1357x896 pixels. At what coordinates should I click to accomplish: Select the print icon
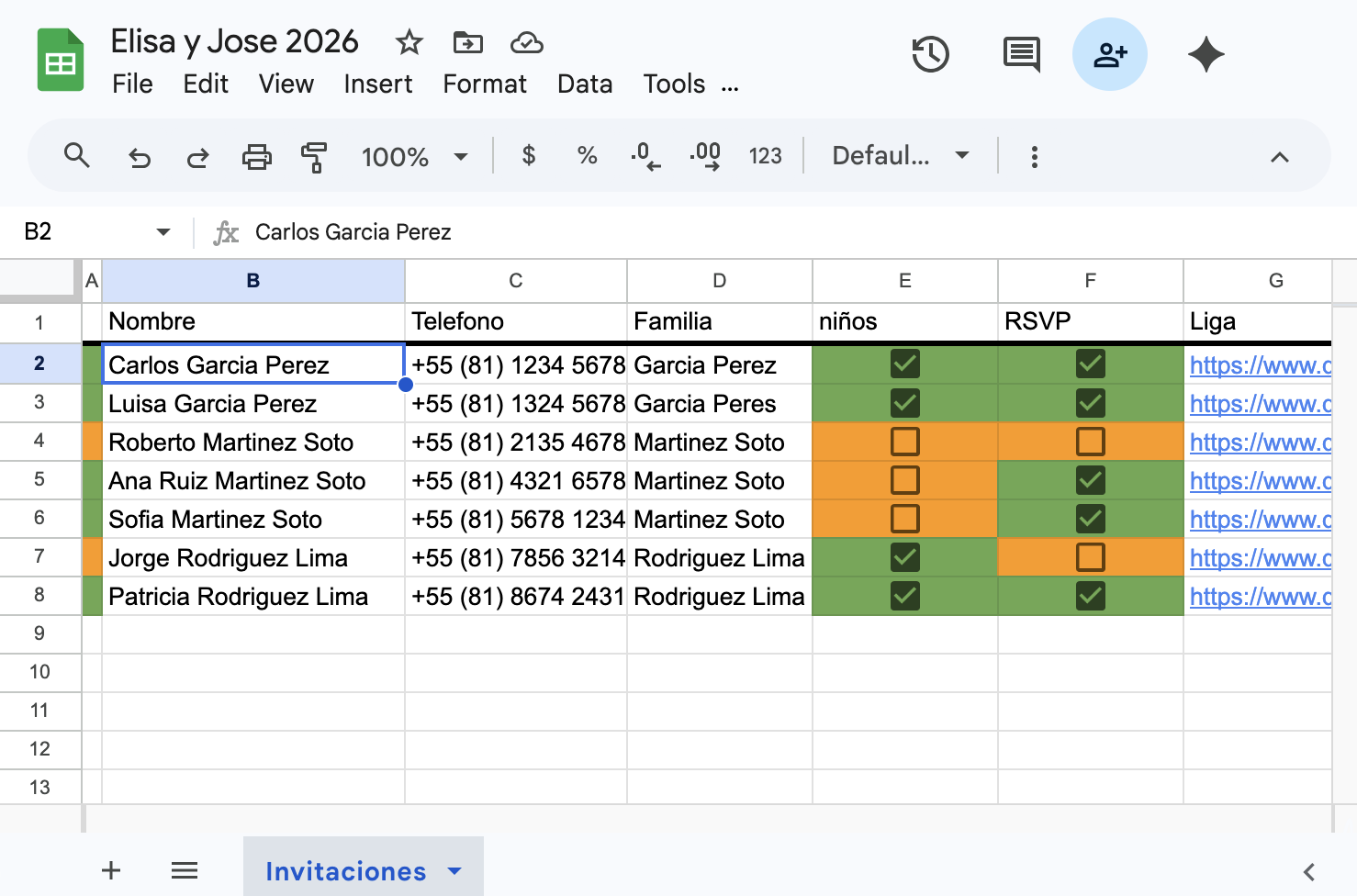256,156
